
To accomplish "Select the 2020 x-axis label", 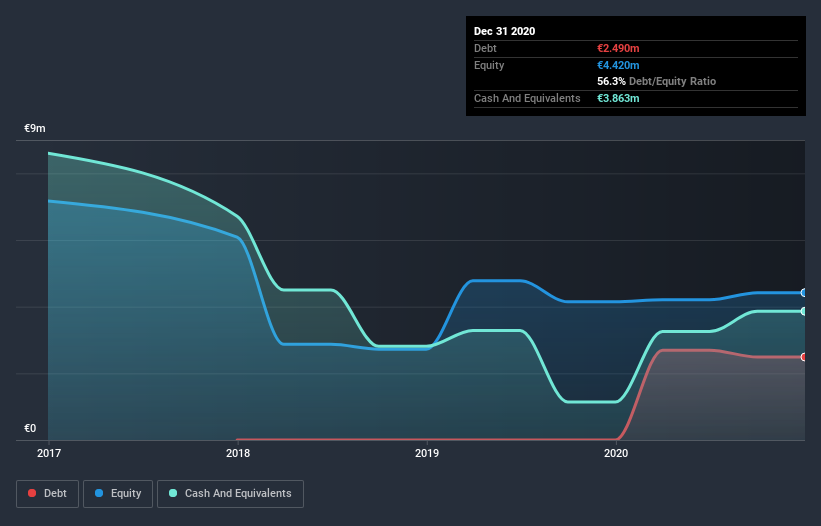I will tap(616, 453).
